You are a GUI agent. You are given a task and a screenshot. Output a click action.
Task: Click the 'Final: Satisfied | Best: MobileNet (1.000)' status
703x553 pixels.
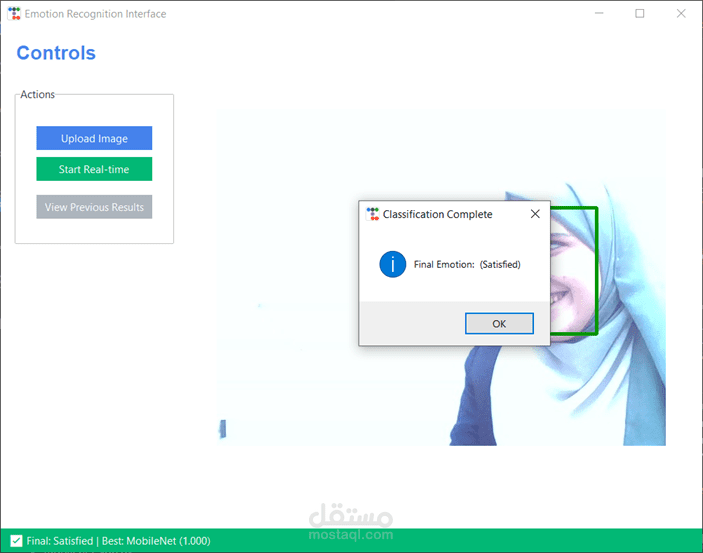pos(118,541)
